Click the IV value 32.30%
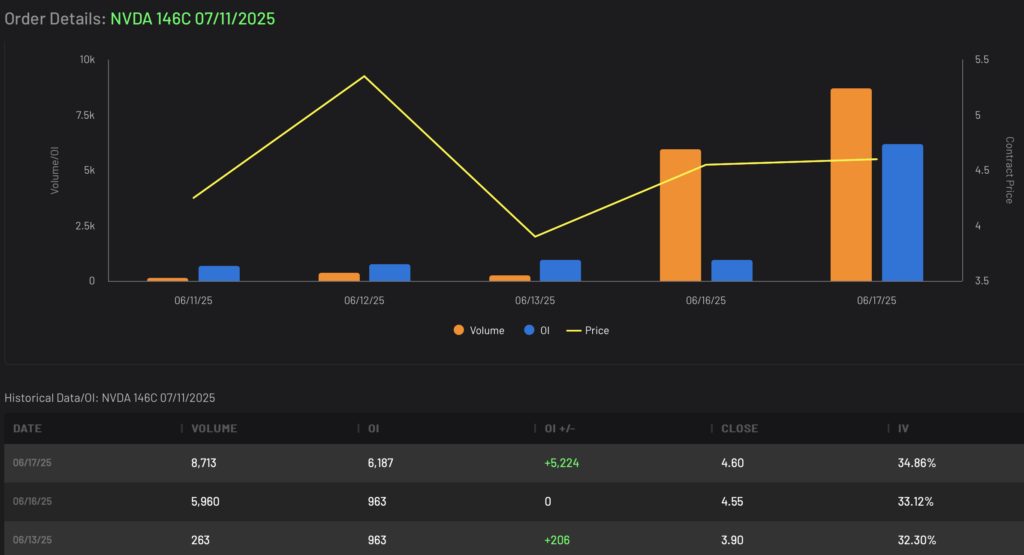 point(917,540)
